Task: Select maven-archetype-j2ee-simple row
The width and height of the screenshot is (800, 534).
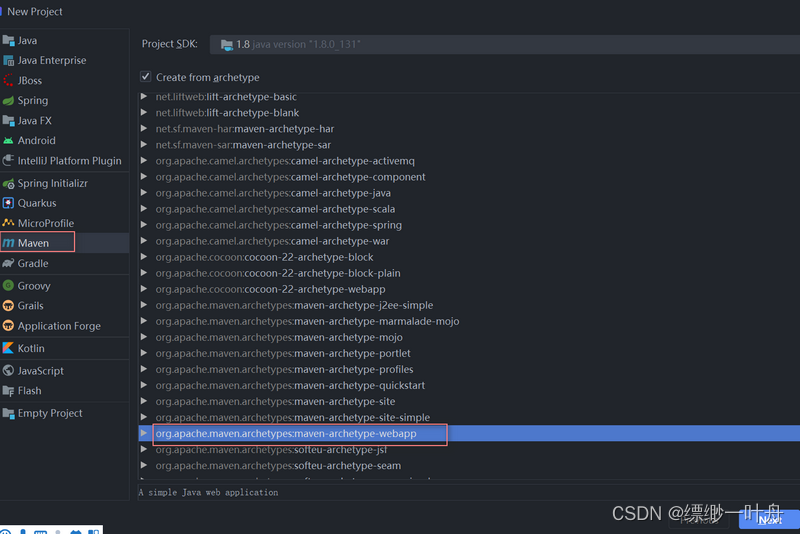Action: (469, 305)
